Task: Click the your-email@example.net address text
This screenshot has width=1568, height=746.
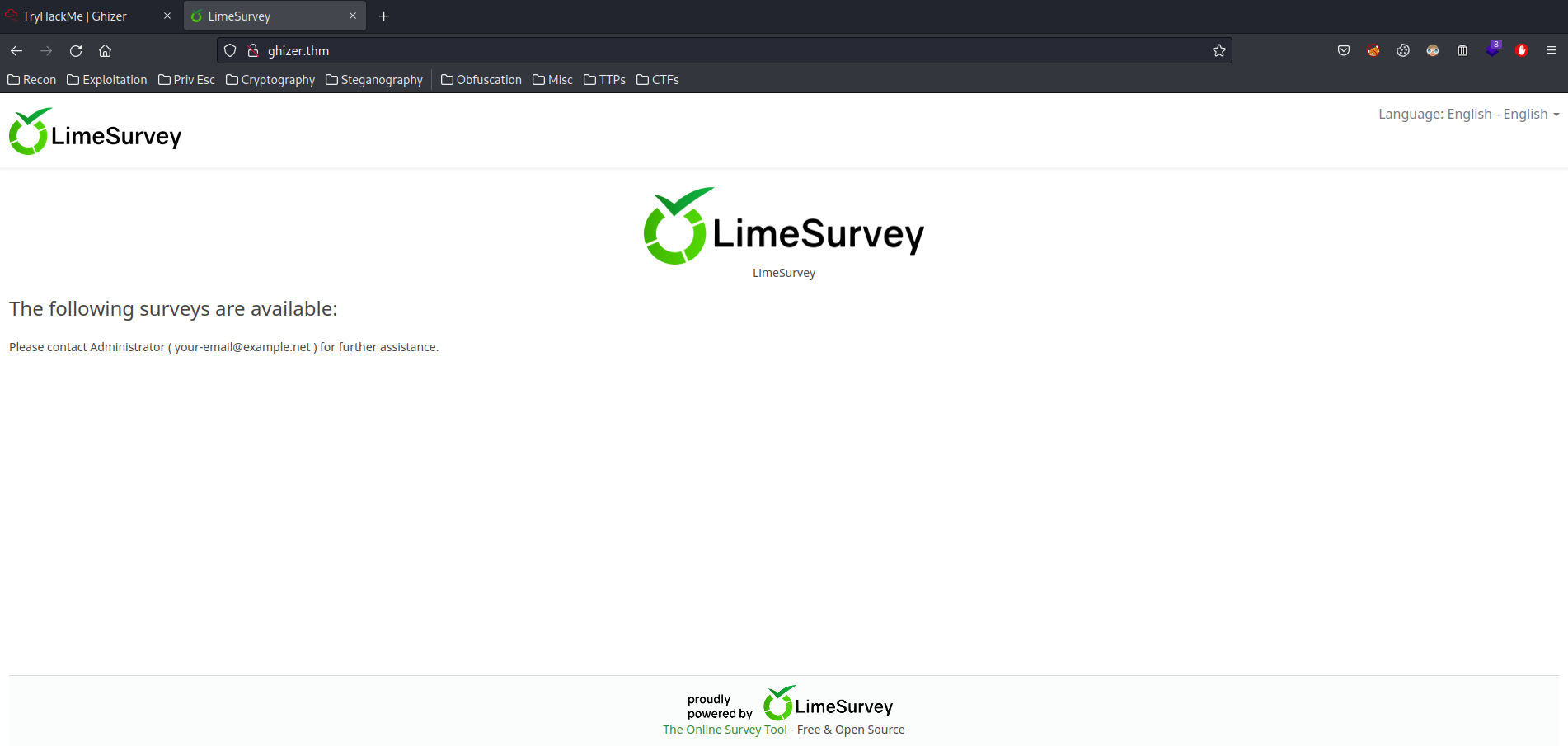Action: tap(242, 347)
